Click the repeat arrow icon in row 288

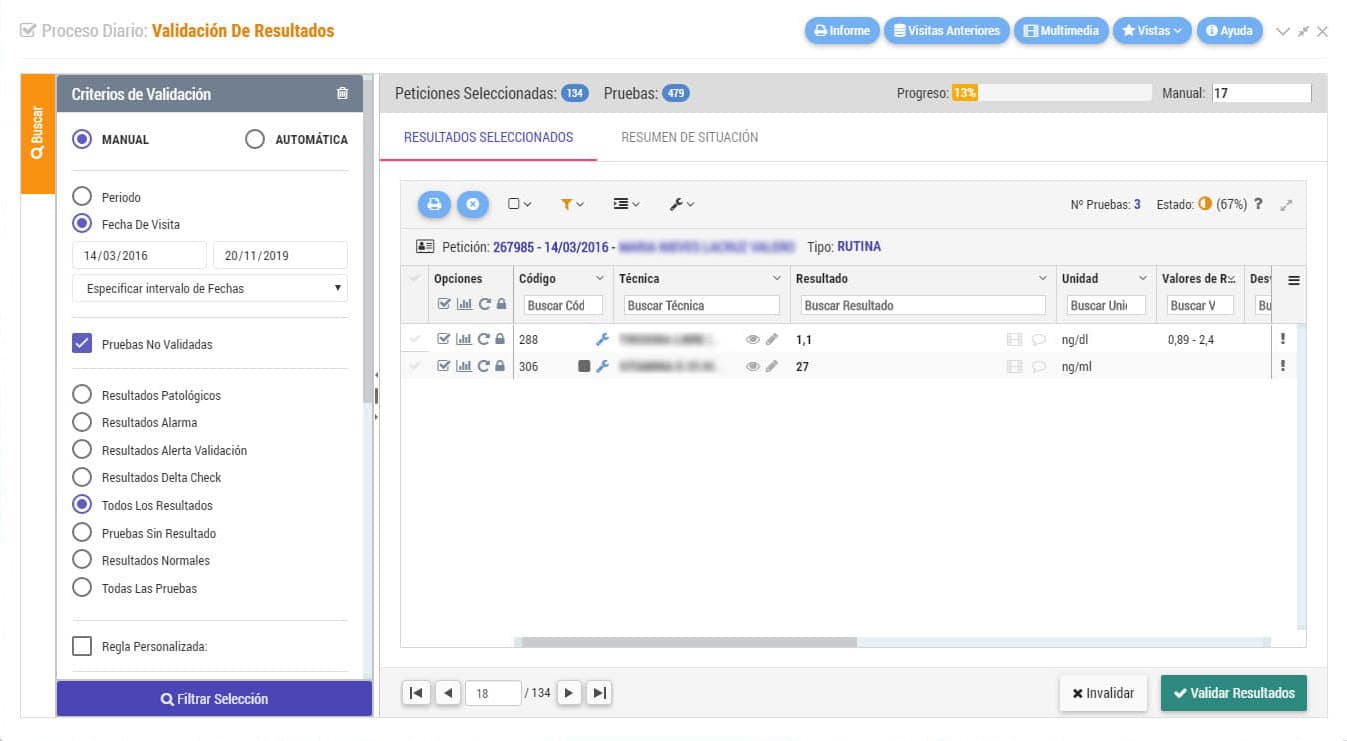coord(484,339)
